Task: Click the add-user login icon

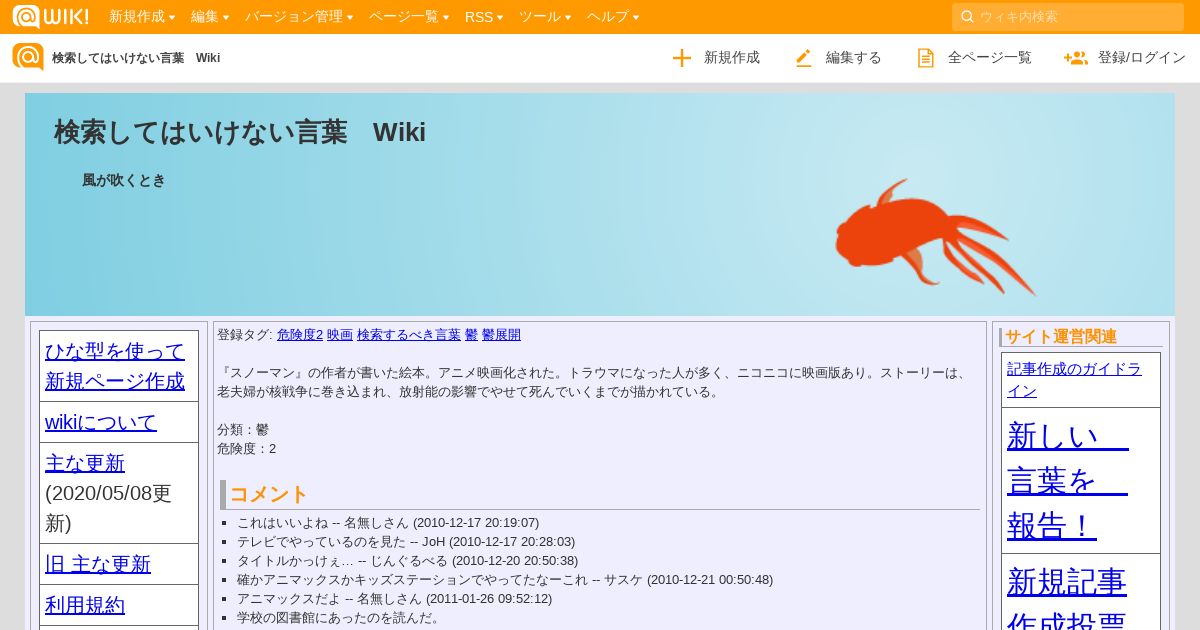Action: tap(1076, 58)
